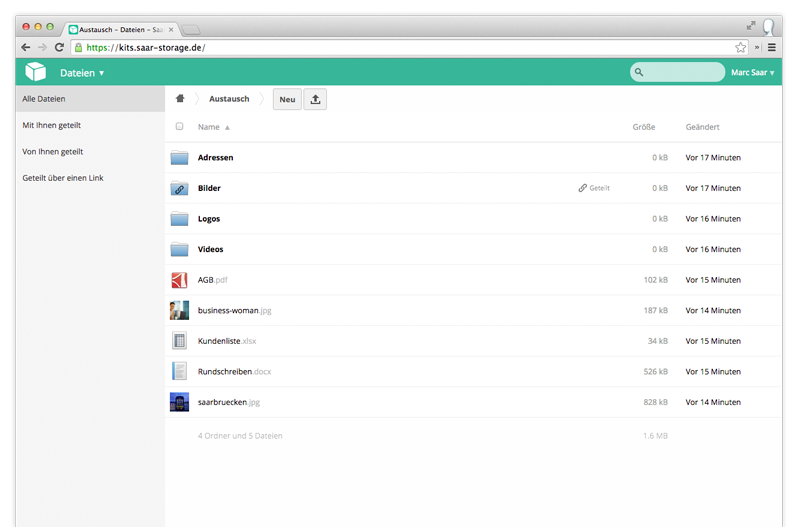
Task: Click the search field in header
Action: click(682, 72)
